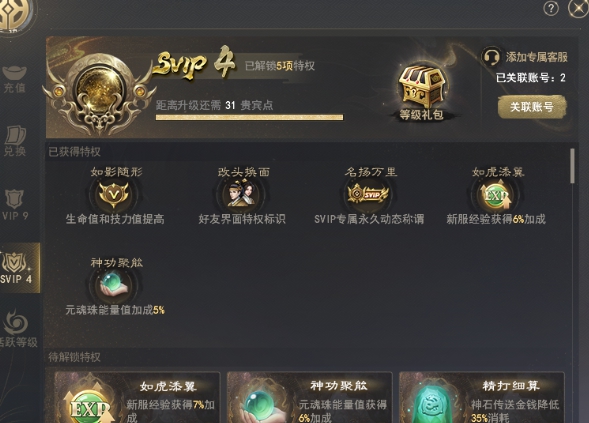Open the locked 如虎添翼 7% privilege card
This screenshot has width=589, height=423.
point(137,397)
